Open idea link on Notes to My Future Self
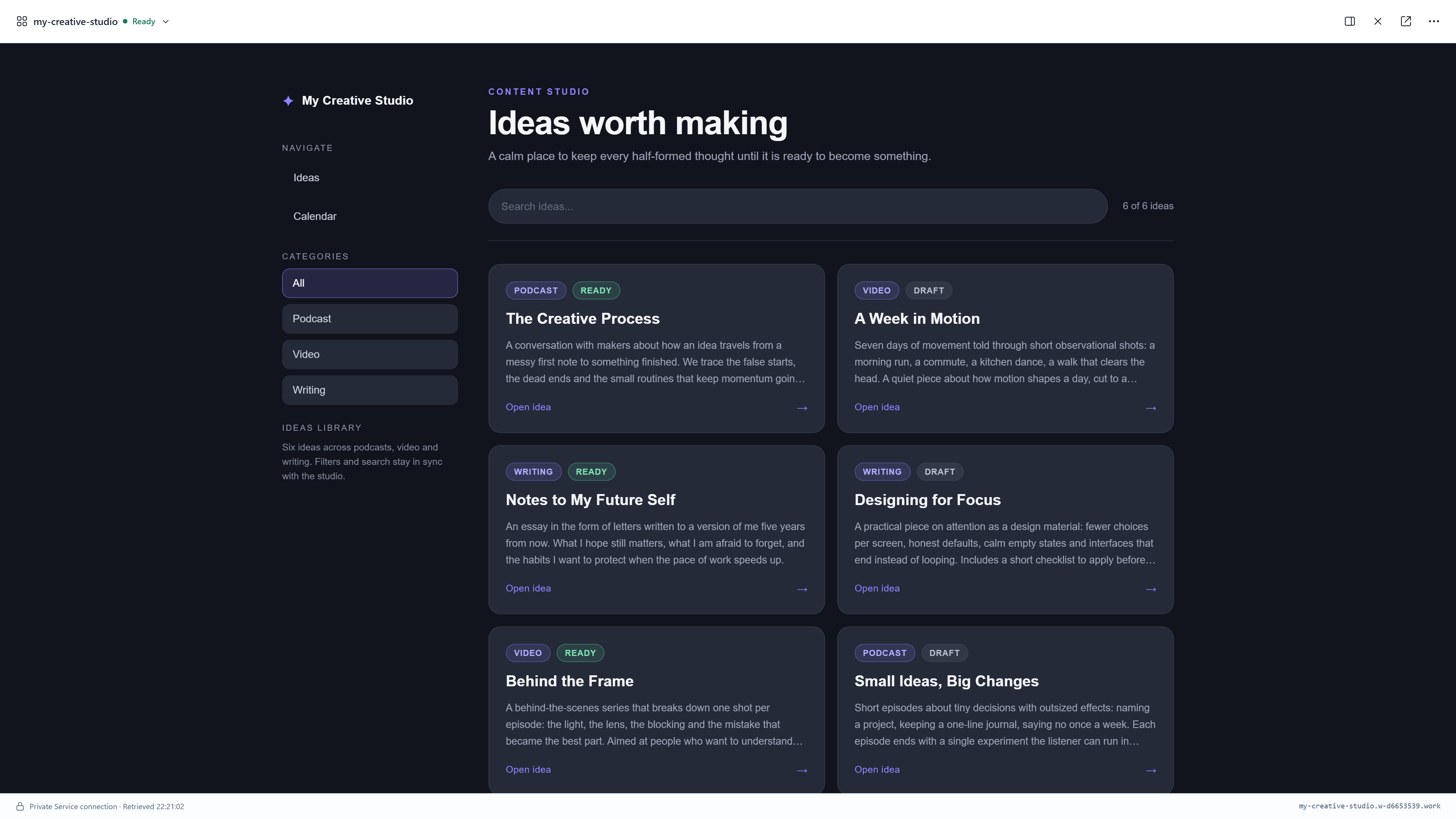 click(528, 588)
